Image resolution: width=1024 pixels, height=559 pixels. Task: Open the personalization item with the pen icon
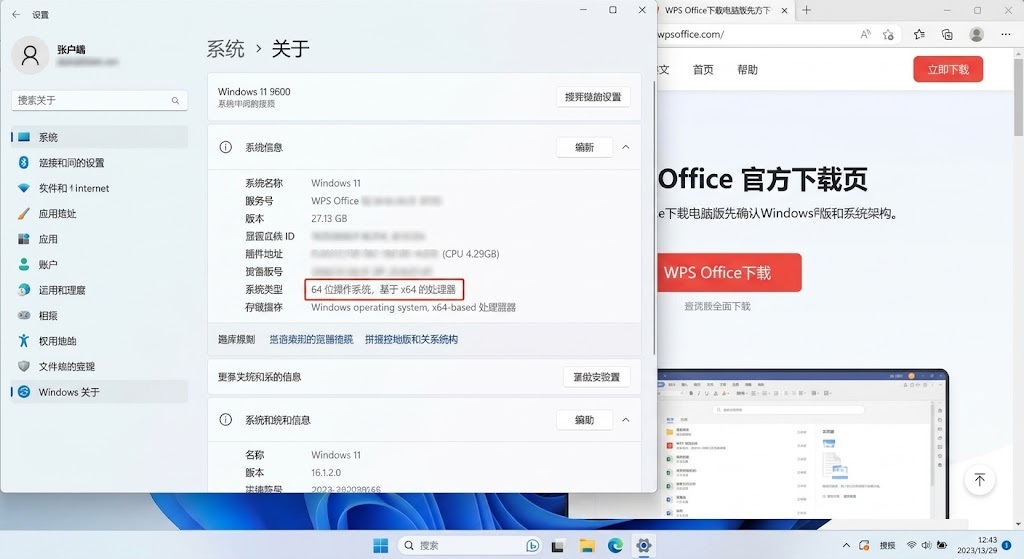coord(99,214)
